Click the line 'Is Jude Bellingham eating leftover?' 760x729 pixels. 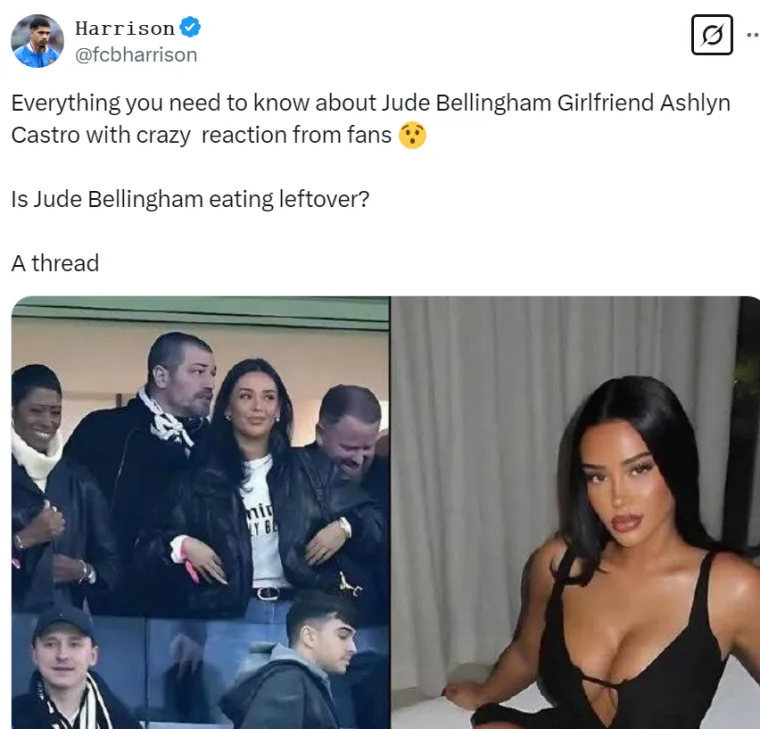[190, 199]
